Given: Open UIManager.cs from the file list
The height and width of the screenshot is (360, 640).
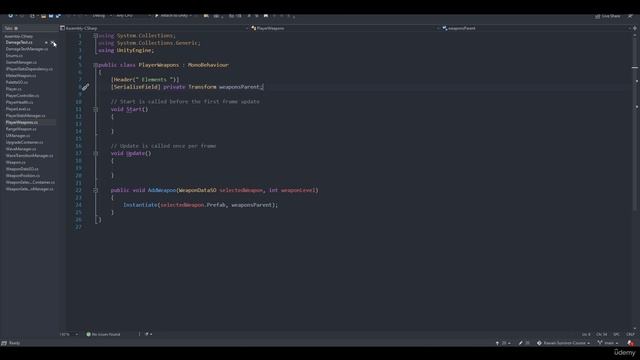Looking at the screenshot, I should pos(18,136).
